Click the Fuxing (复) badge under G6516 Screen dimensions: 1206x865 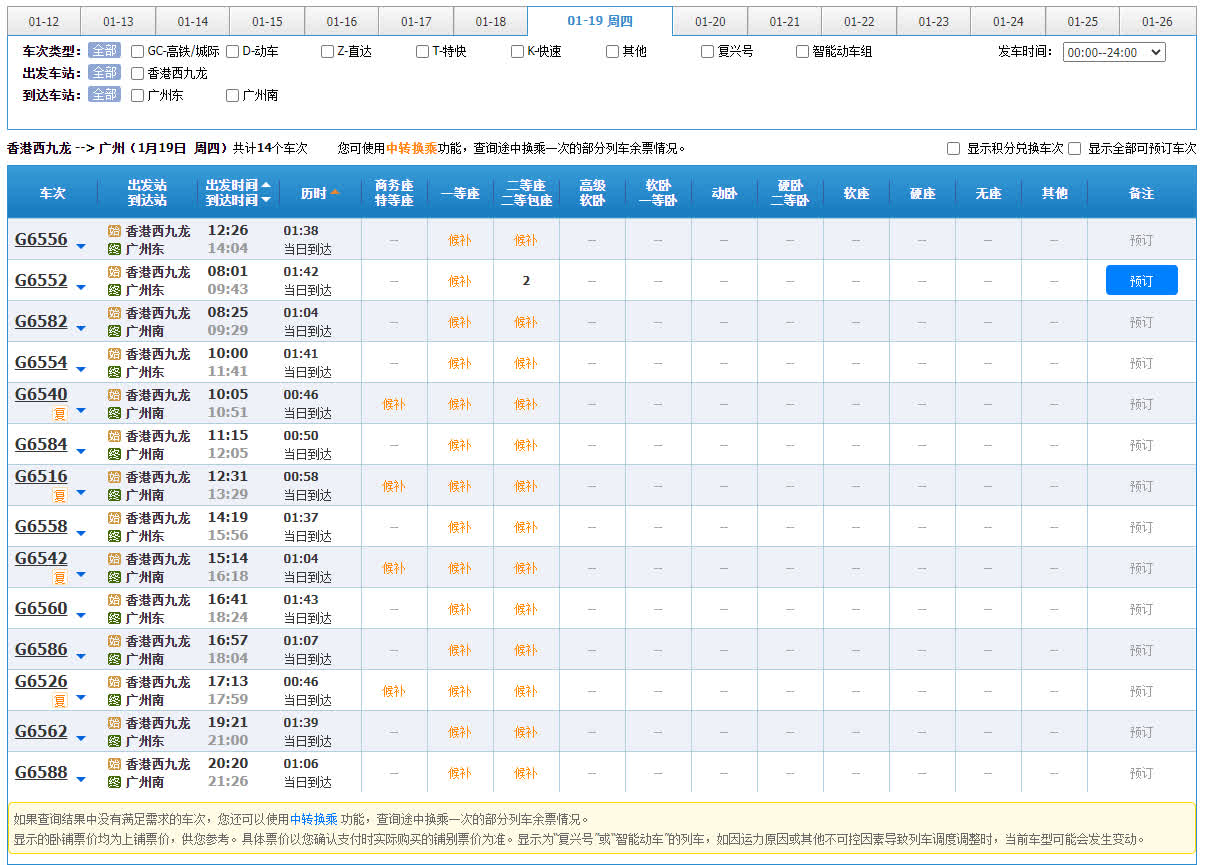point(59,495)
